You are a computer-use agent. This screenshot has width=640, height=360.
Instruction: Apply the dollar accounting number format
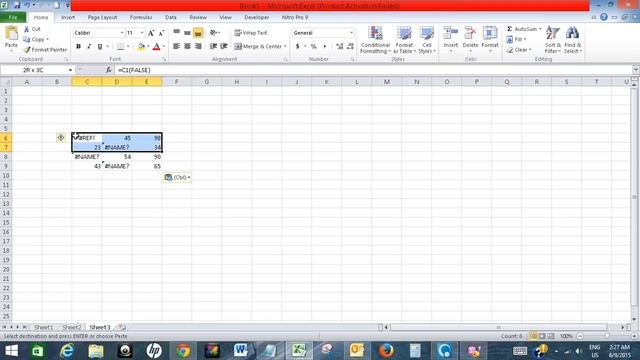[x=298, y=47]
